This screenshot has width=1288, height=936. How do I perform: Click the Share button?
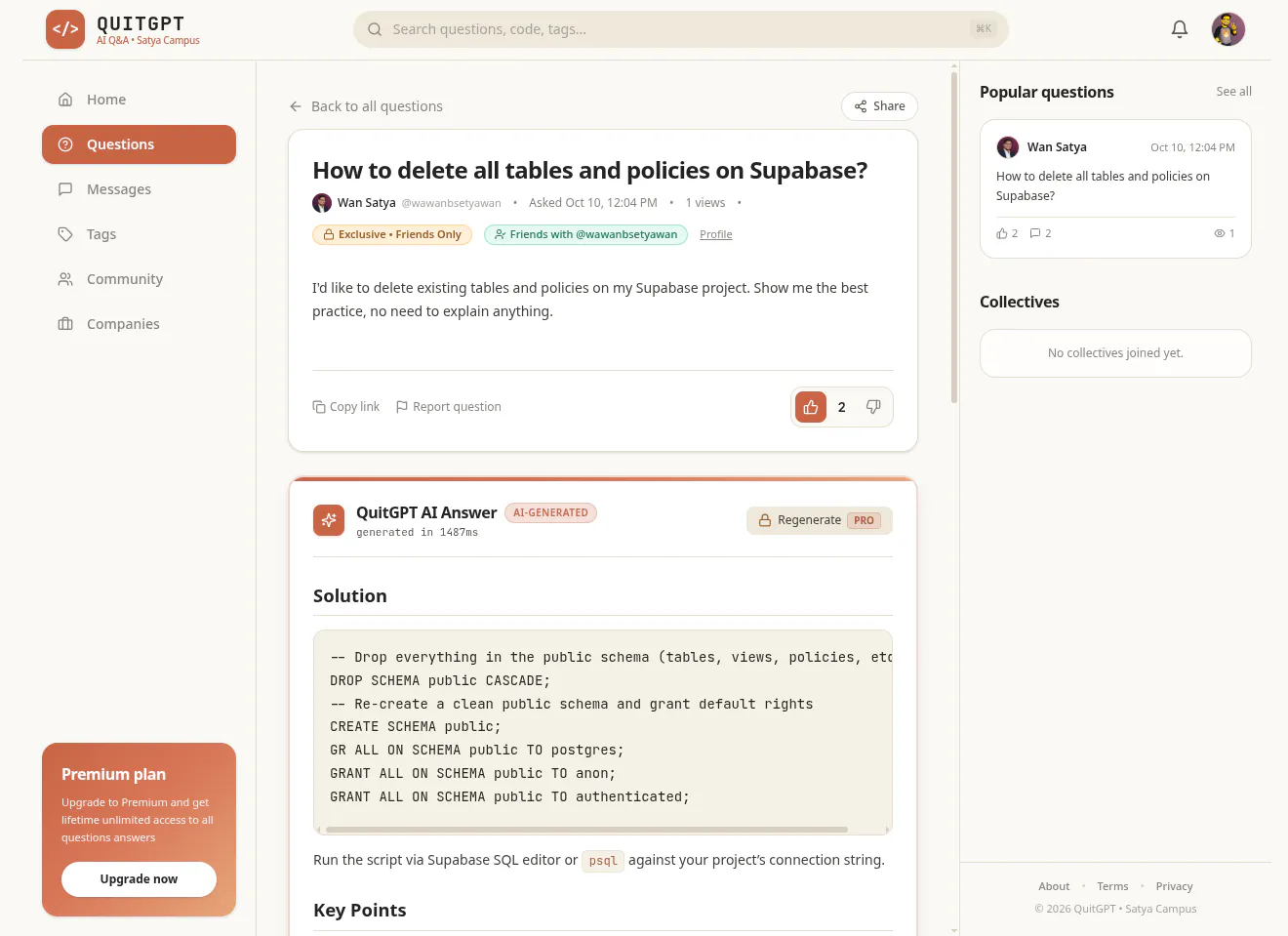pos(879,106)
